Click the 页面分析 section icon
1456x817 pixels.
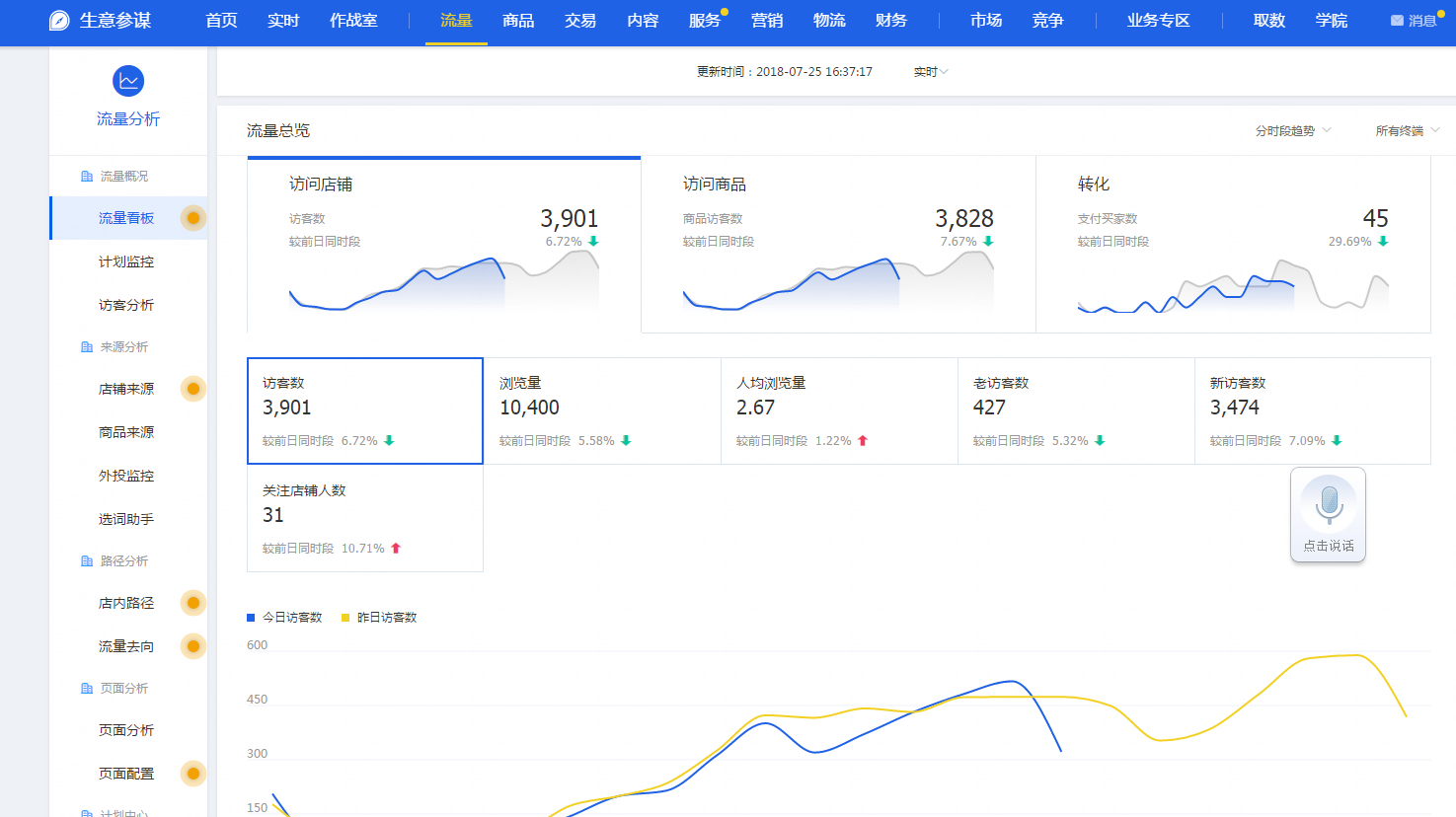(87, 689)
